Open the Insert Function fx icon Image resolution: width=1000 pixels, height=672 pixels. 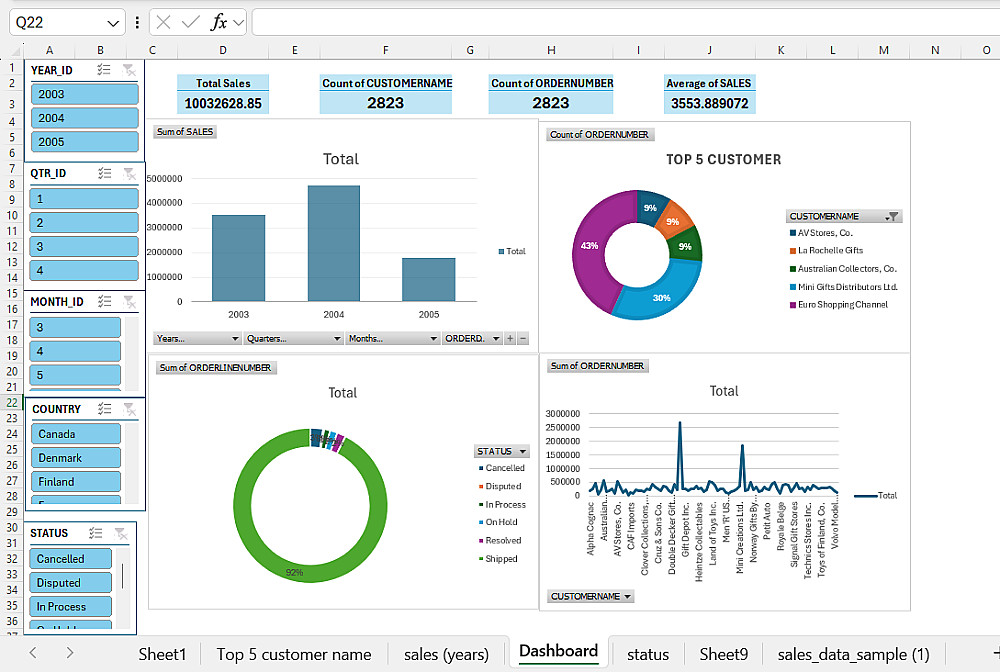(x=219, y=23)
